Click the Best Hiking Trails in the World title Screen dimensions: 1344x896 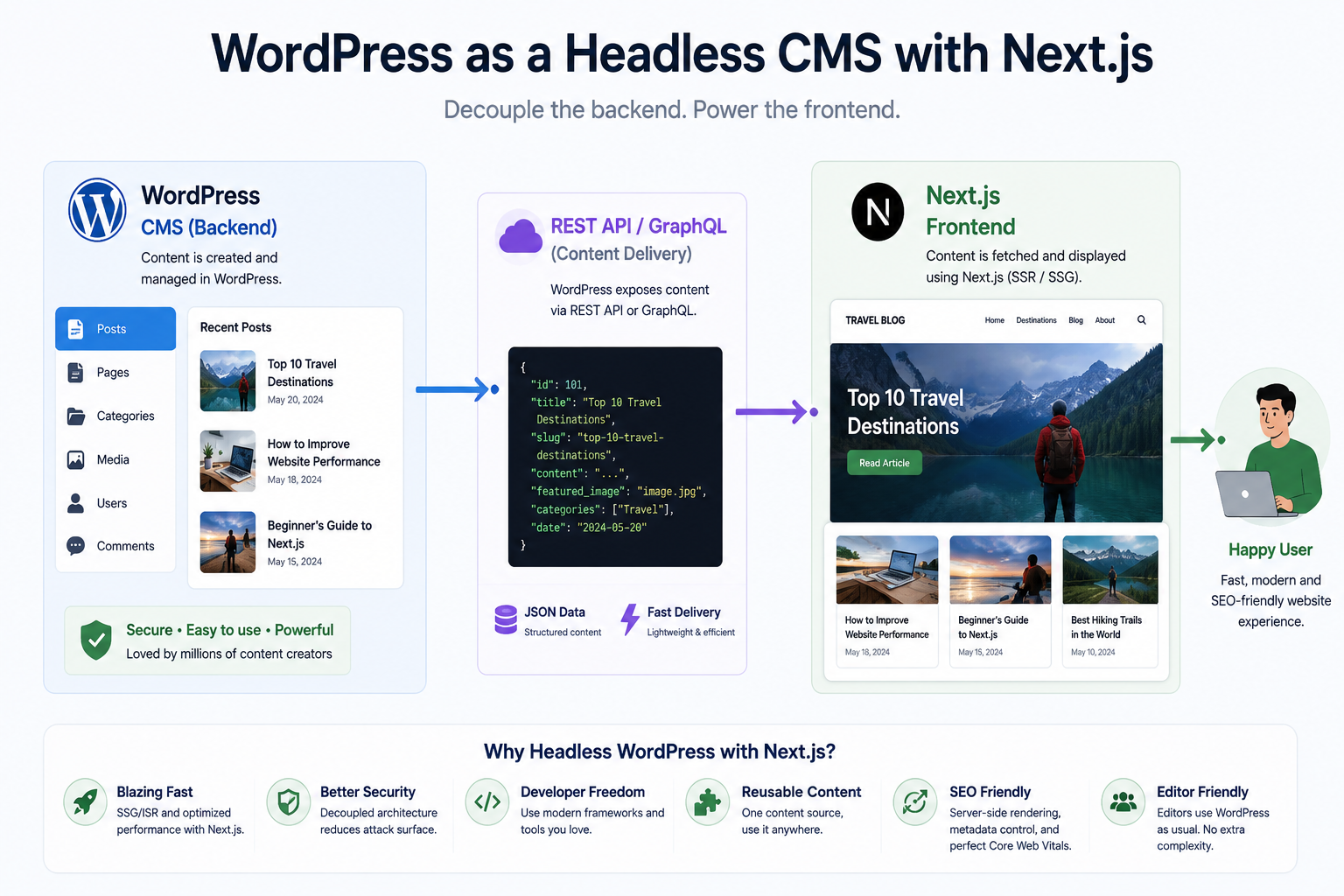tap(1106, 627)
